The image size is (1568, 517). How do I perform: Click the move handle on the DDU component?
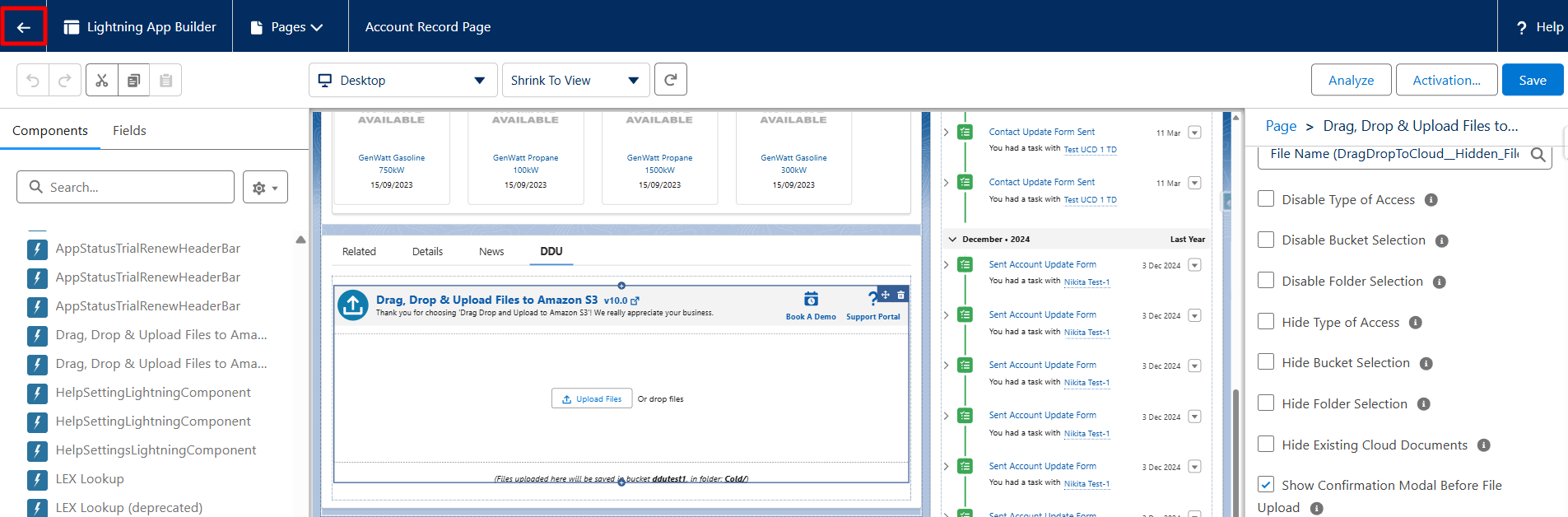(886, 295)
